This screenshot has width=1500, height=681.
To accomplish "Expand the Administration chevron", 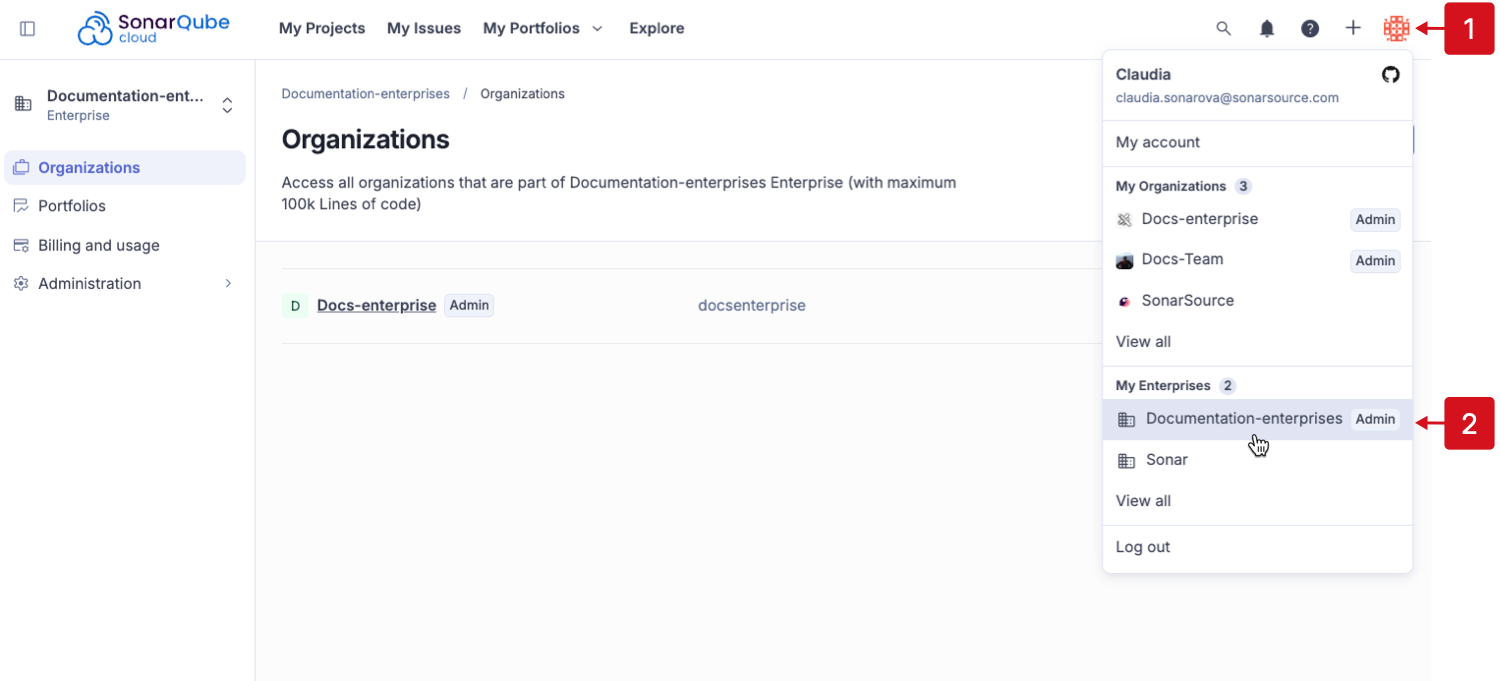I will [x=228, y=284].
